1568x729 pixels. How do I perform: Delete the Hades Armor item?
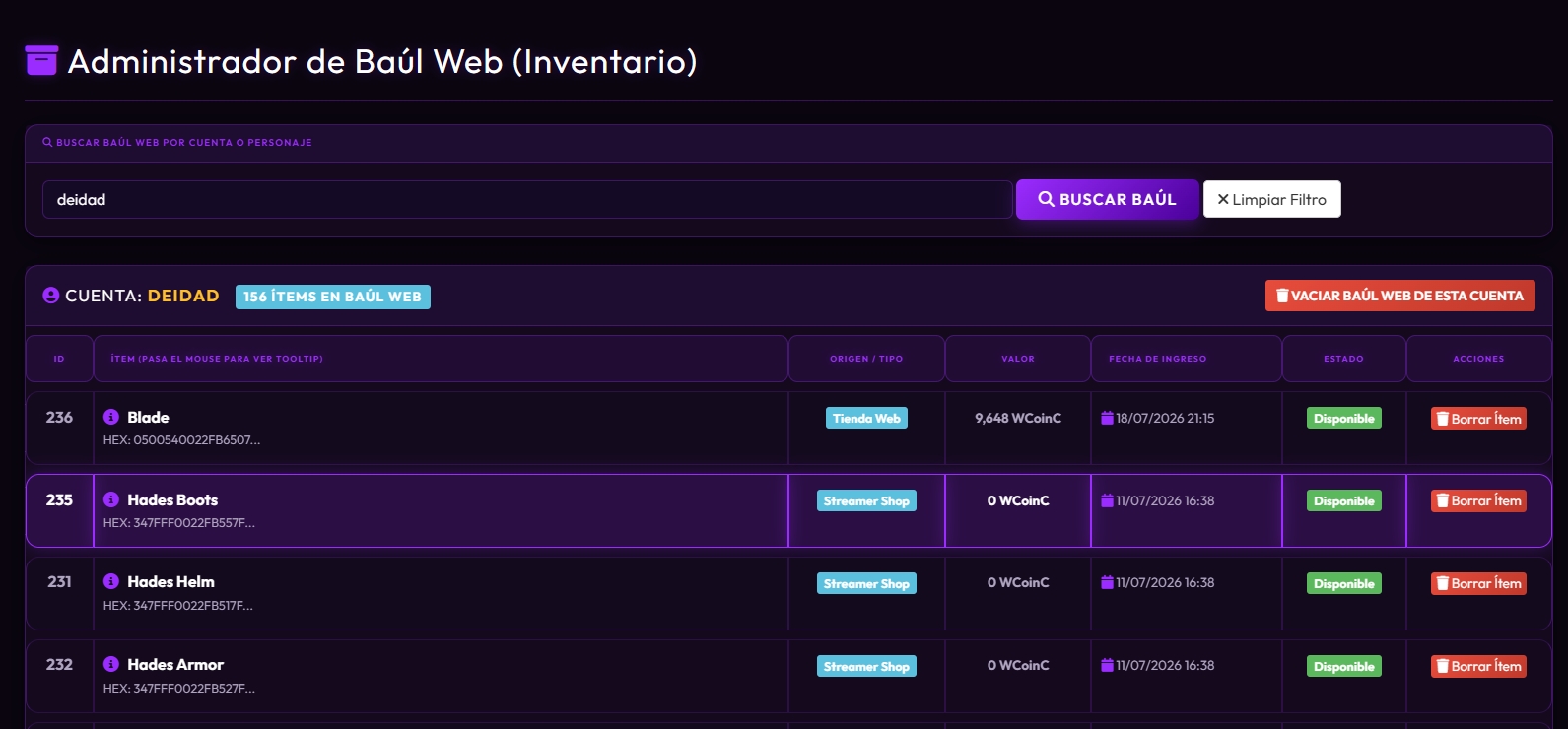[x=1478, y=666]
